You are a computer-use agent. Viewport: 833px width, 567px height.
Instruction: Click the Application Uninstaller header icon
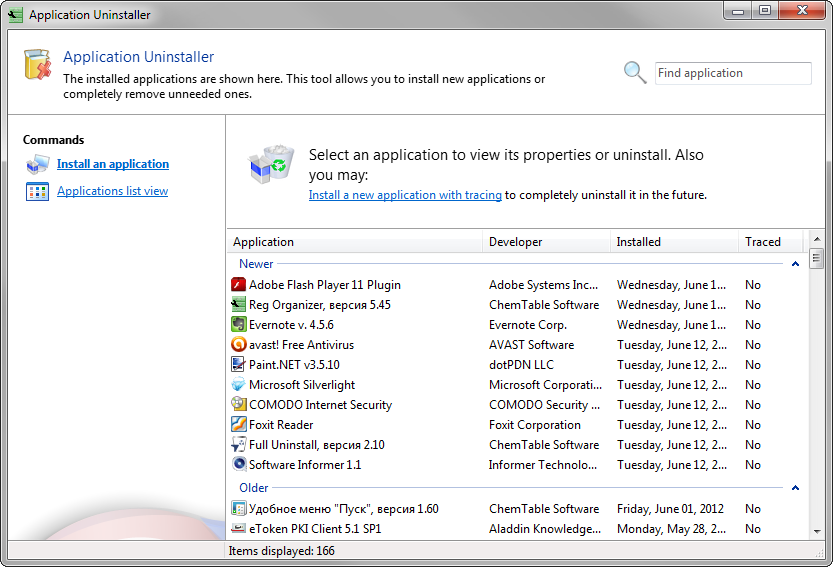tap(38, 64)
